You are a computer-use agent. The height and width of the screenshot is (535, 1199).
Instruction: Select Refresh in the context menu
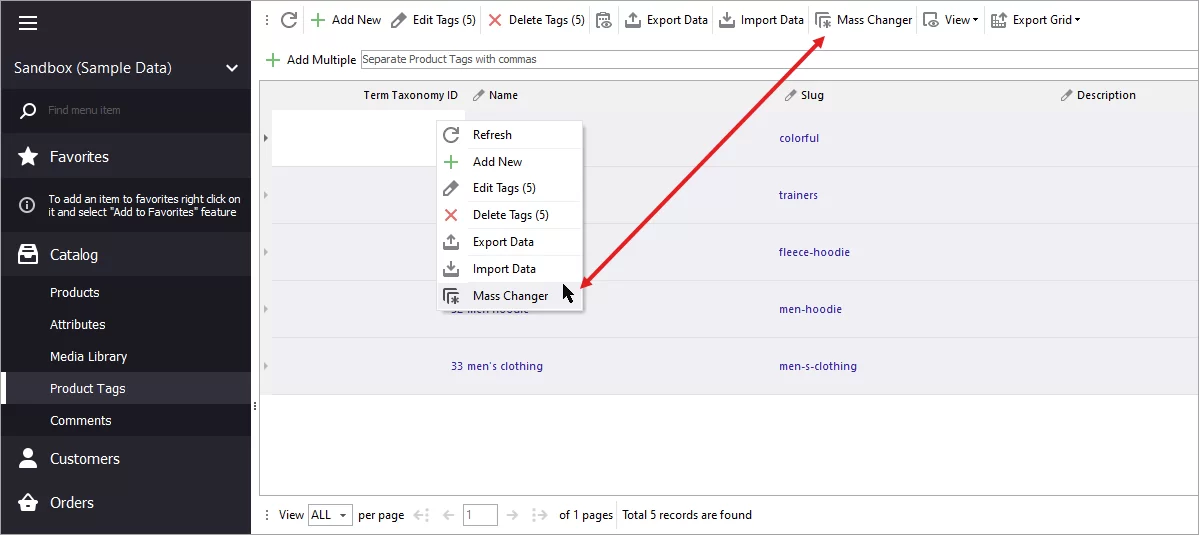[492, 135]
